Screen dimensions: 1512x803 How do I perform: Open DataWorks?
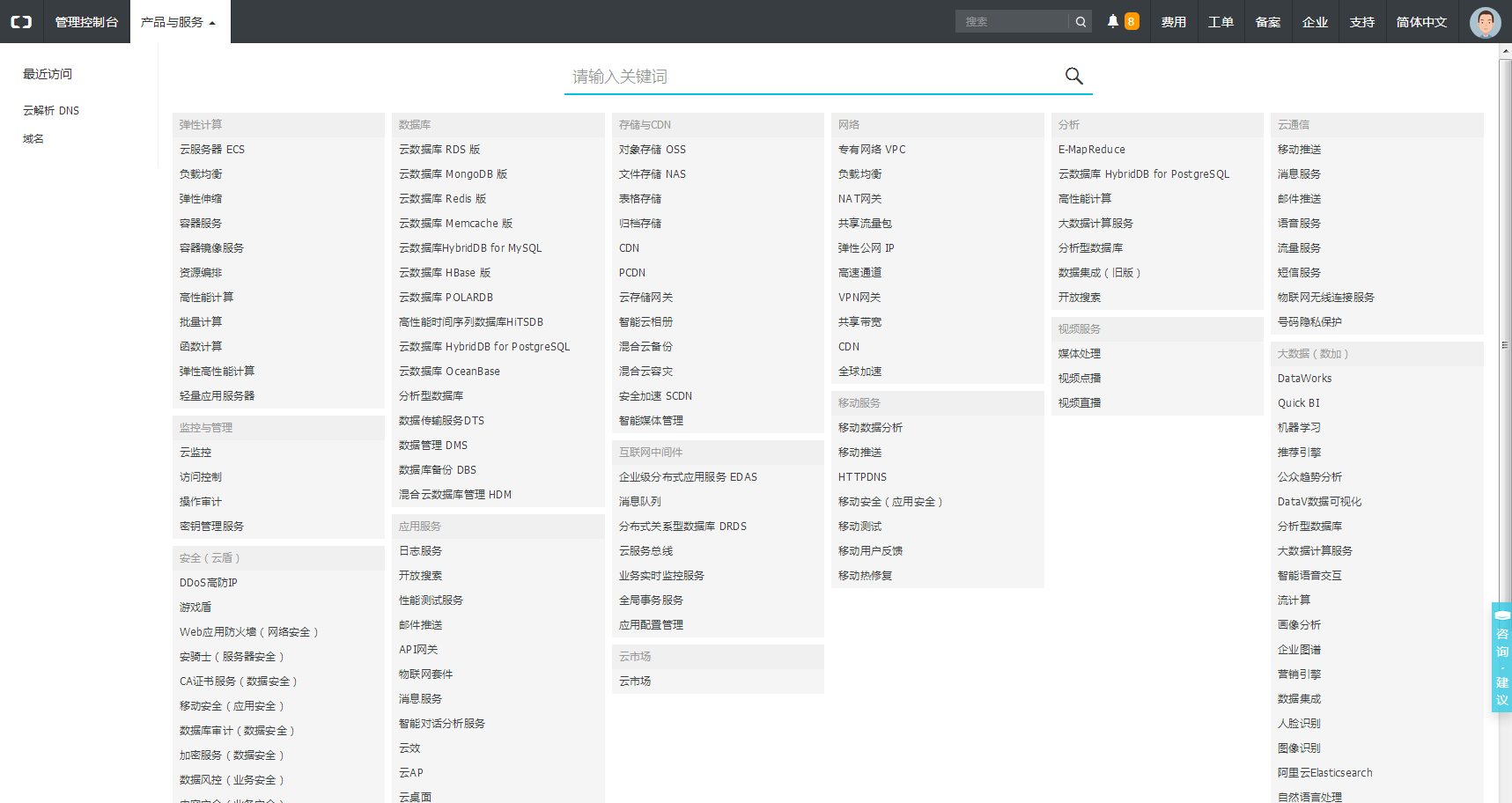[x=1305, y=379]
